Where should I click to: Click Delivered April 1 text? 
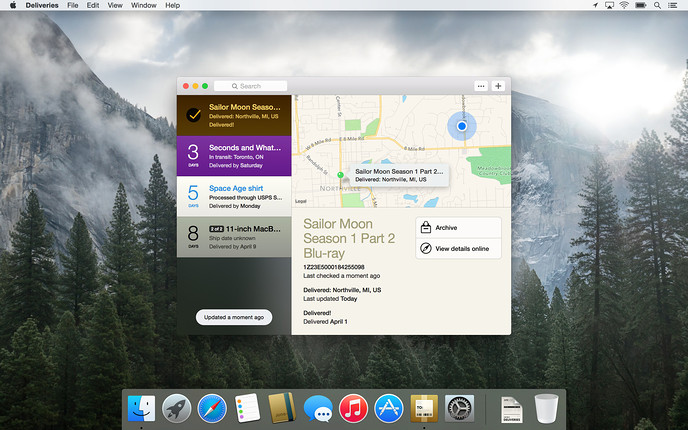(x=325, y=322)
